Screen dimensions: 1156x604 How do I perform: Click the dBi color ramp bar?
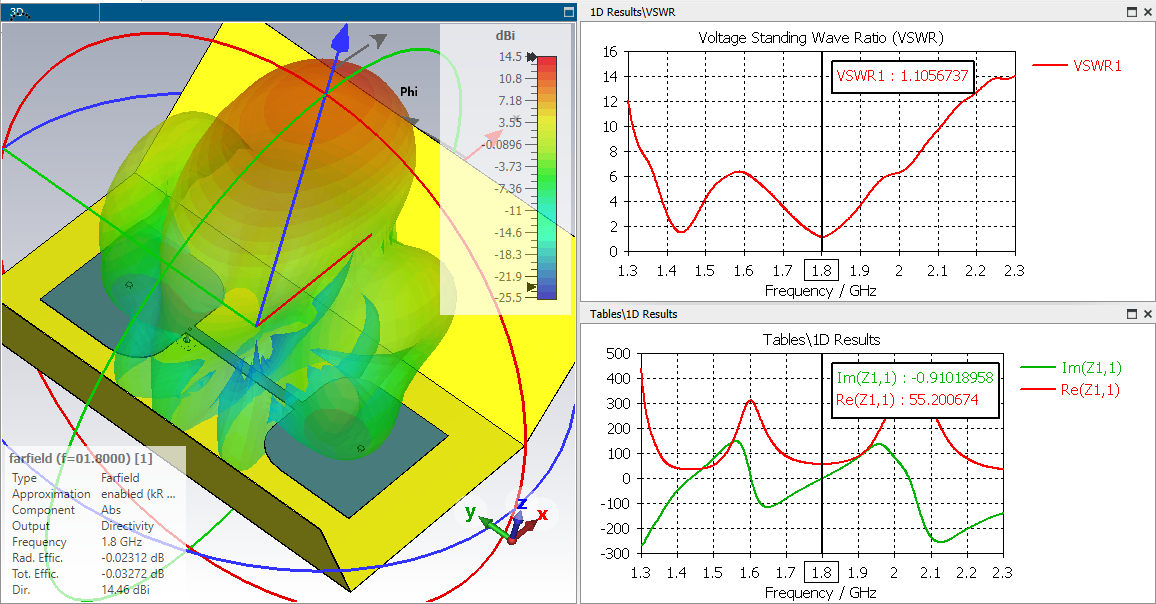(547, 177)
